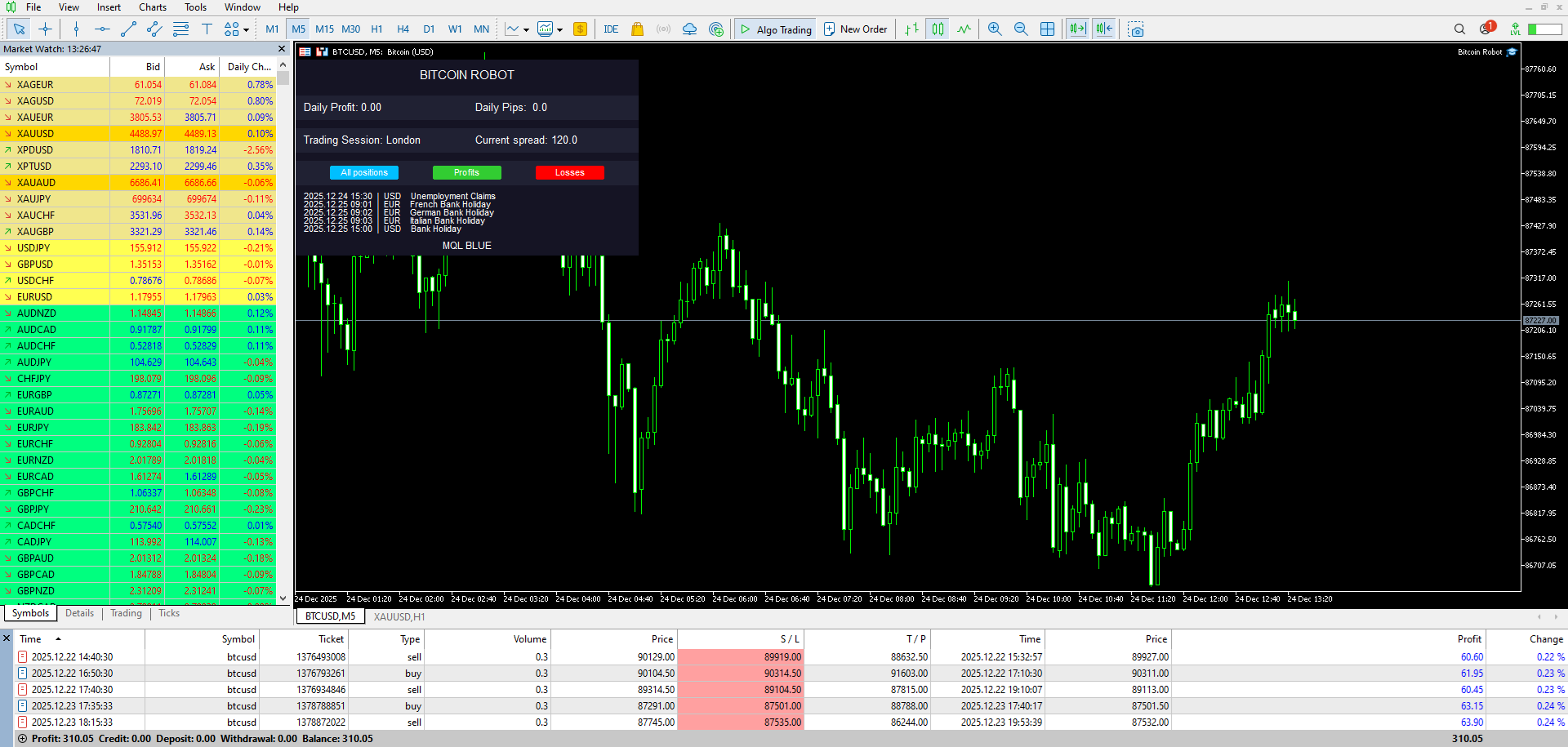Activate the crosshair tool

click(x=45, y=29)
